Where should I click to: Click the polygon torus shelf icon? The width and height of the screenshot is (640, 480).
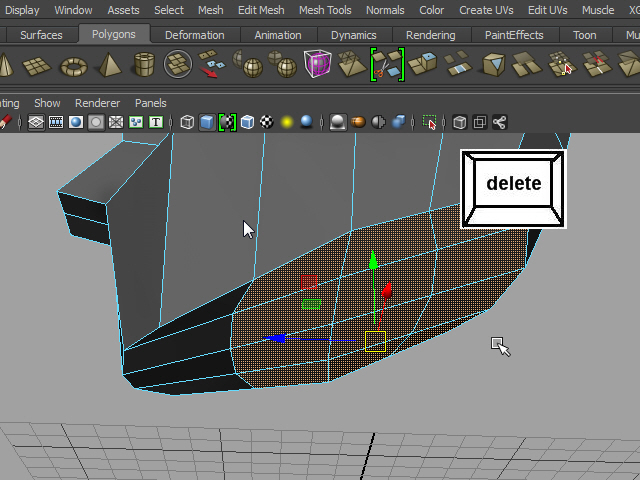73,67
